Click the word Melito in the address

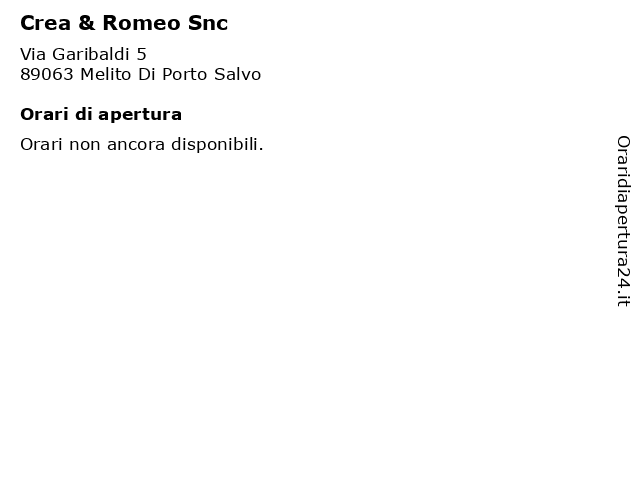[x=106, y=74]
